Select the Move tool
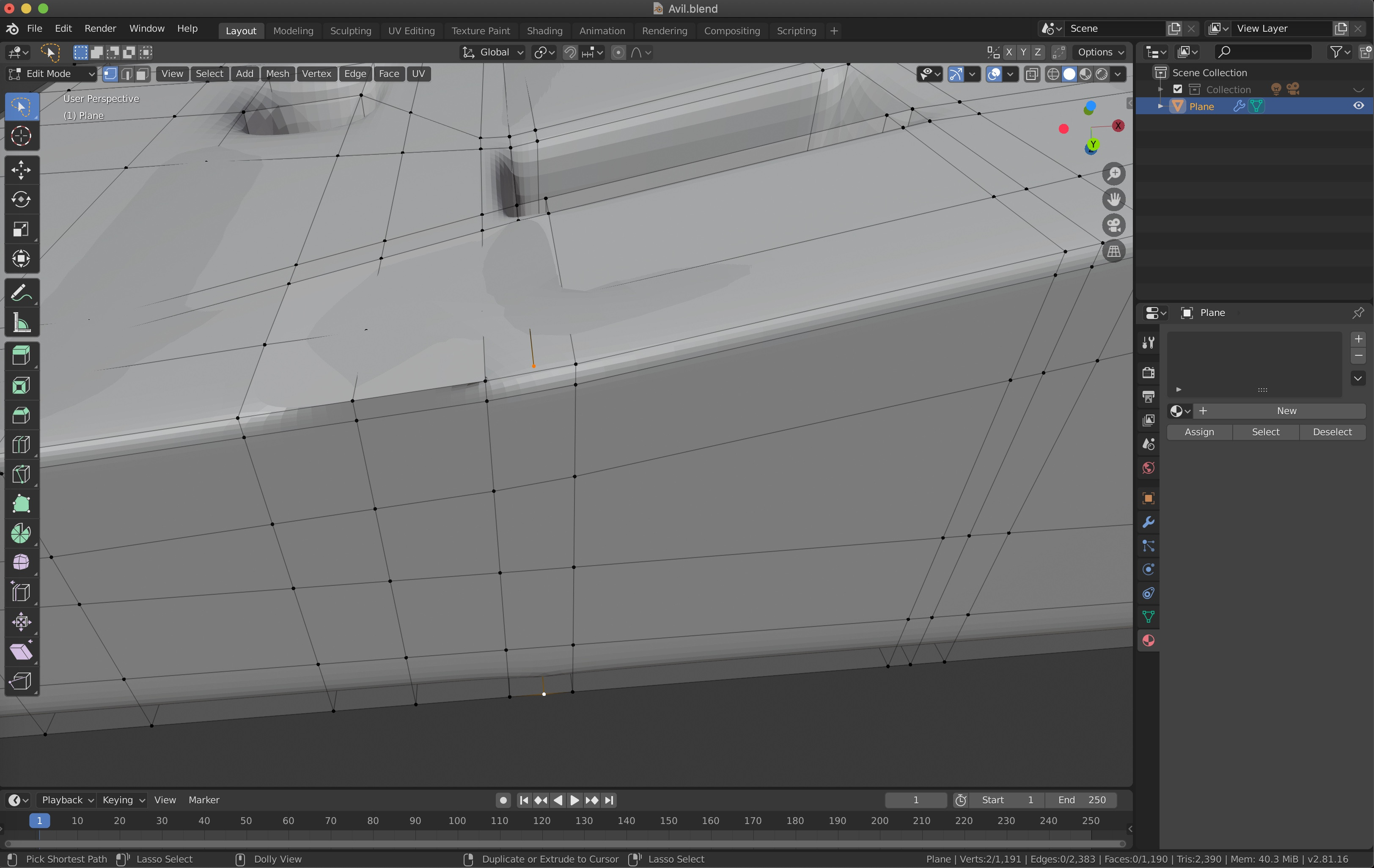The image size is (1374, 868). [22, 170]
